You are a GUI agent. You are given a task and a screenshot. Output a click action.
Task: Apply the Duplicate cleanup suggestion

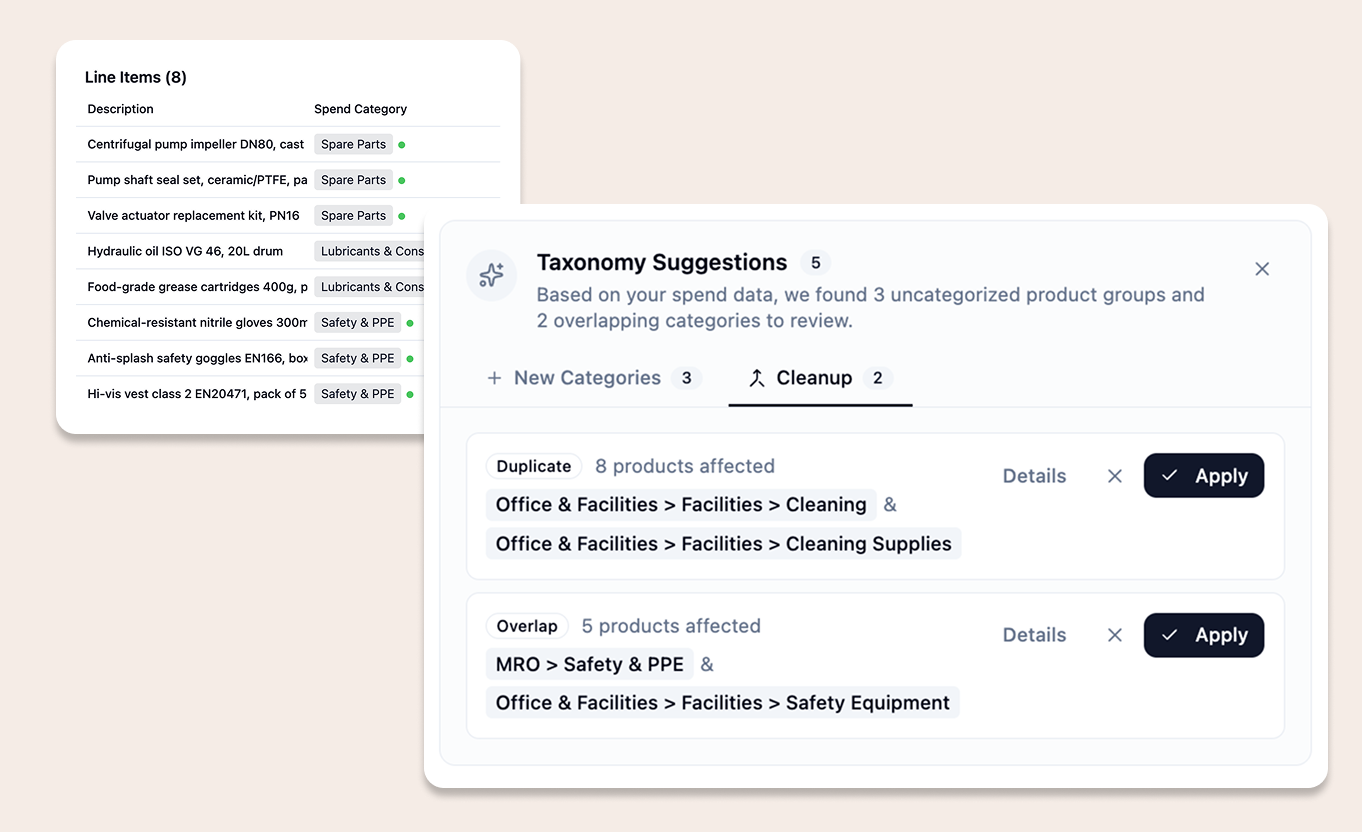click(1204, 475)
